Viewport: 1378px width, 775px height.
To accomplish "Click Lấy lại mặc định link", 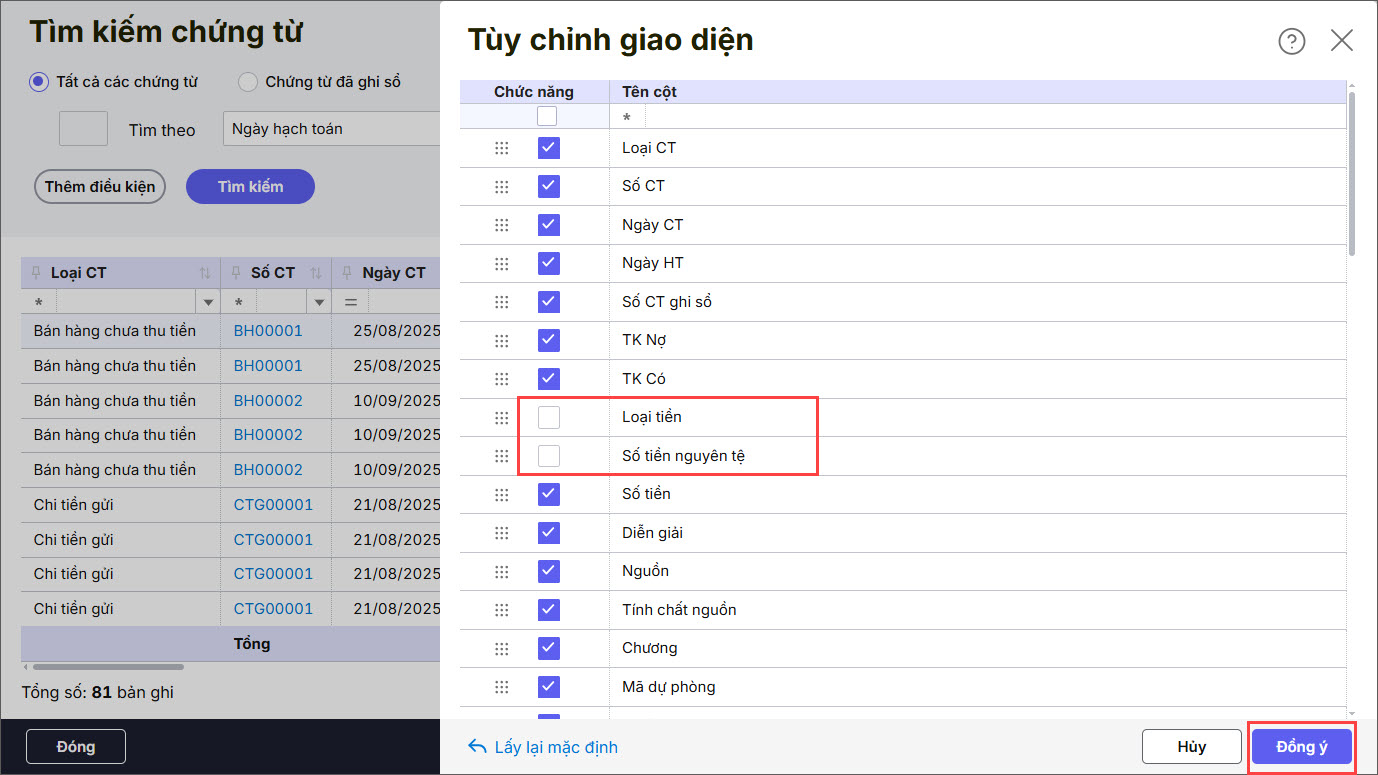I will click(543, 747).
